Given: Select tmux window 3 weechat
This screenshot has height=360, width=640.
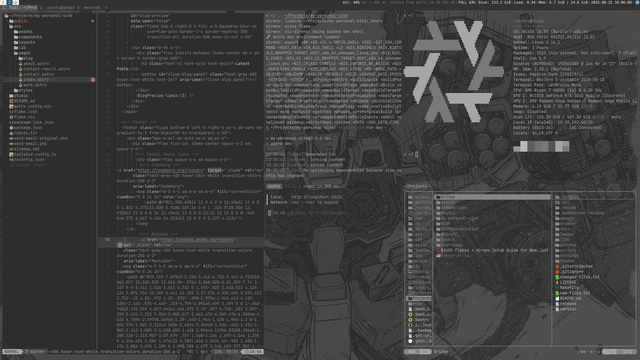Looking at the screenshot, I should pyautogui.click(x=89, y=7).
